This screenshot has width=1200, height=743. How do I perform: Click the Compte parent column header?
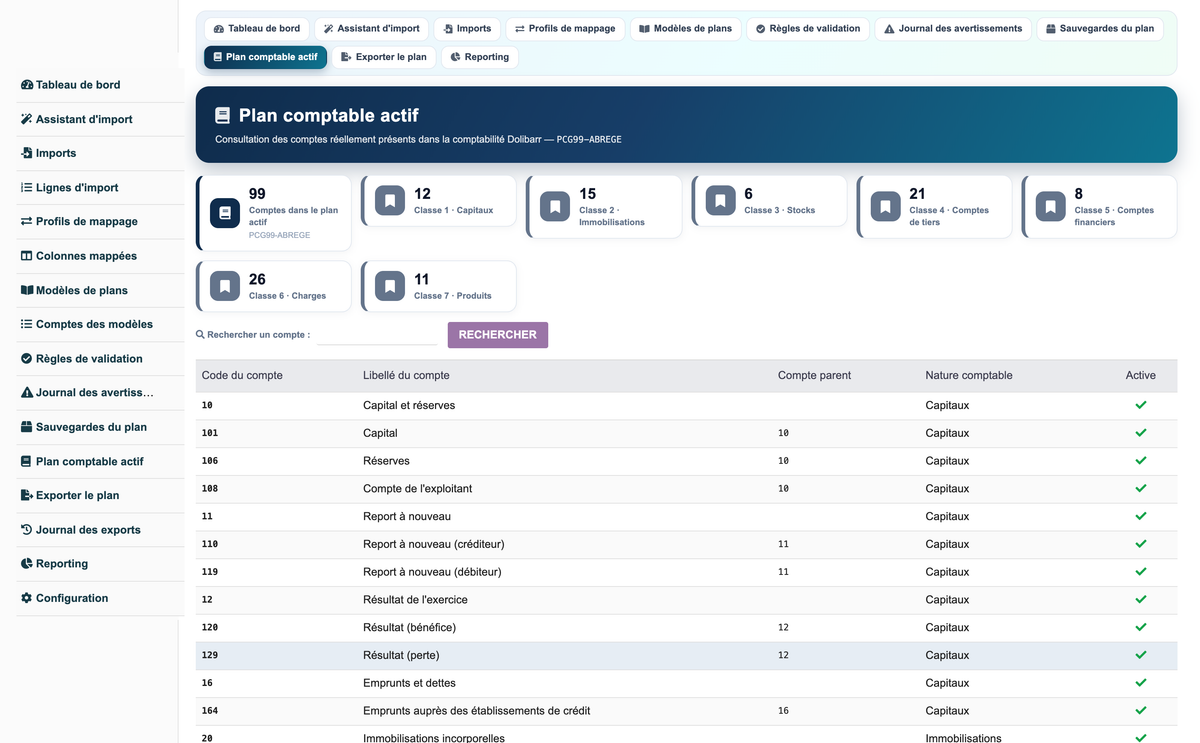click(814, 376)
